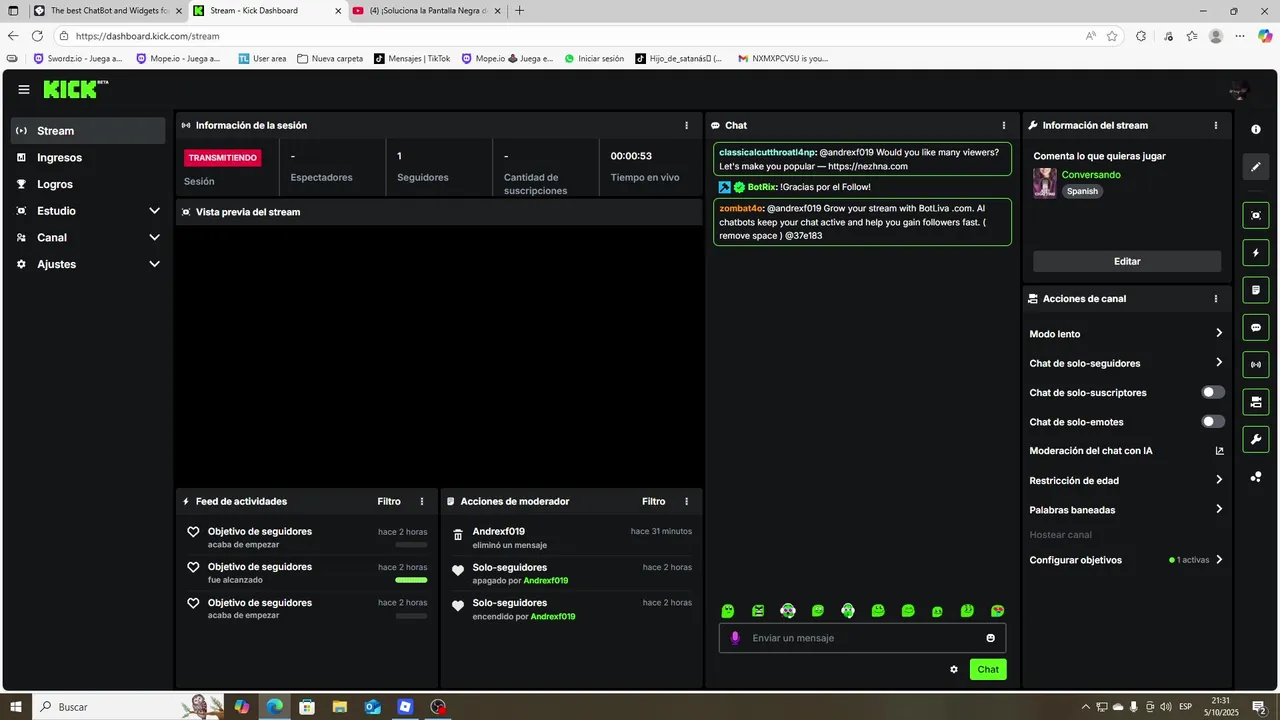Click the three-dots icon at bottom of right sidebar

(x=1256, y=477)
